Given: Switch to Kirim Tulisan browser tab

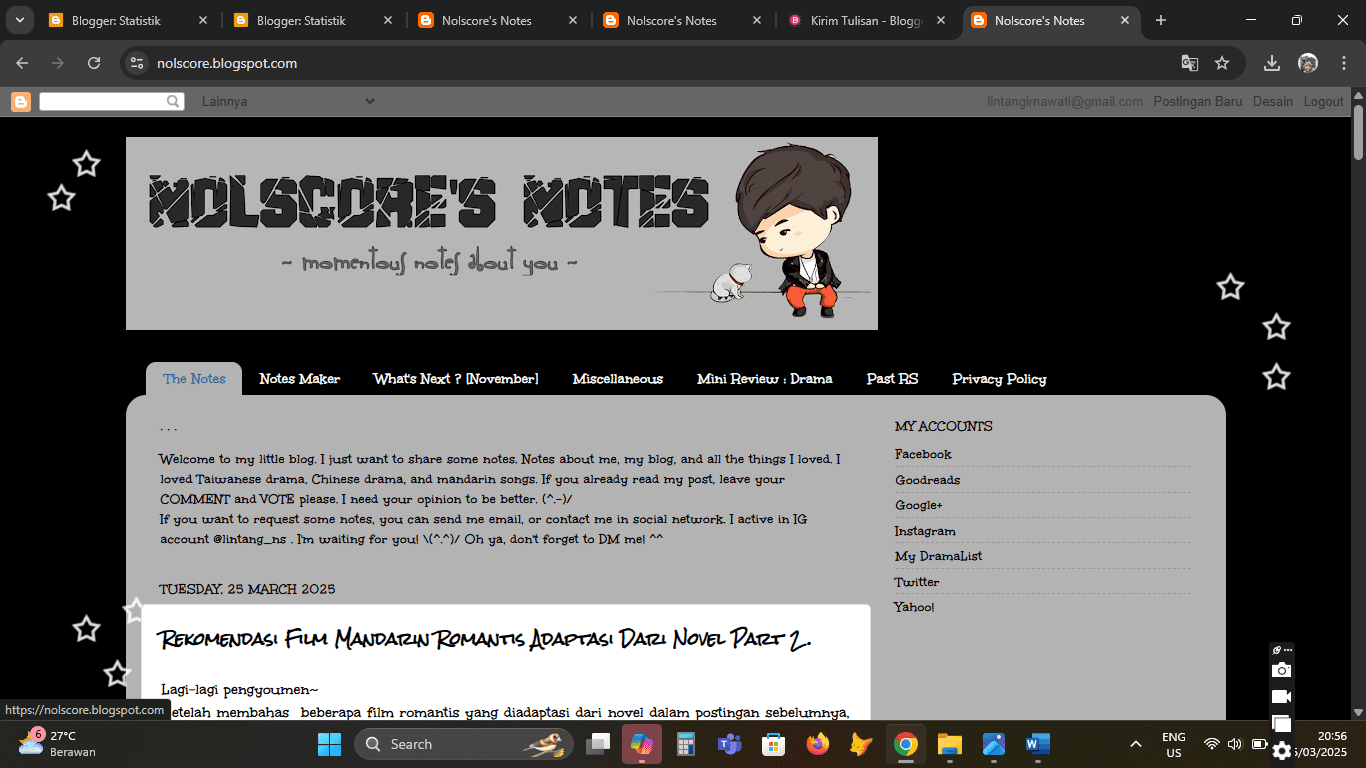Looking at the screenshot, I should [x=866, y=20].
